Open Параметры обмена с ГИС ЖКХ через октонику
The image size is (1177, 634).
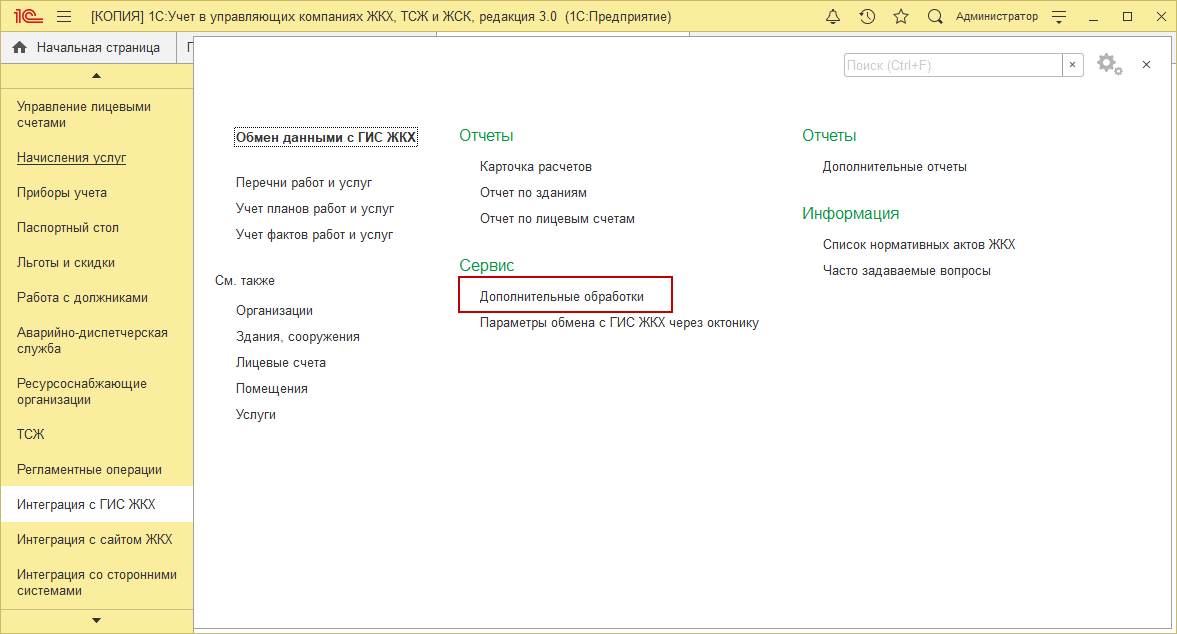point(619,323)
